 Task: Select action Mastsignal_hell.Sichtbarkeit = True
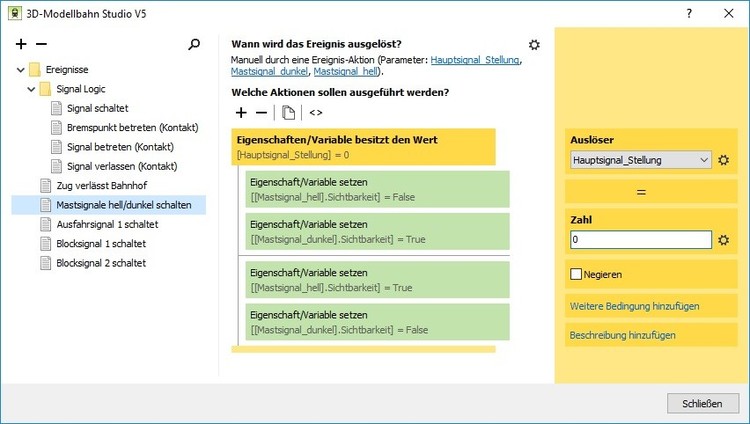click(377, 280)
